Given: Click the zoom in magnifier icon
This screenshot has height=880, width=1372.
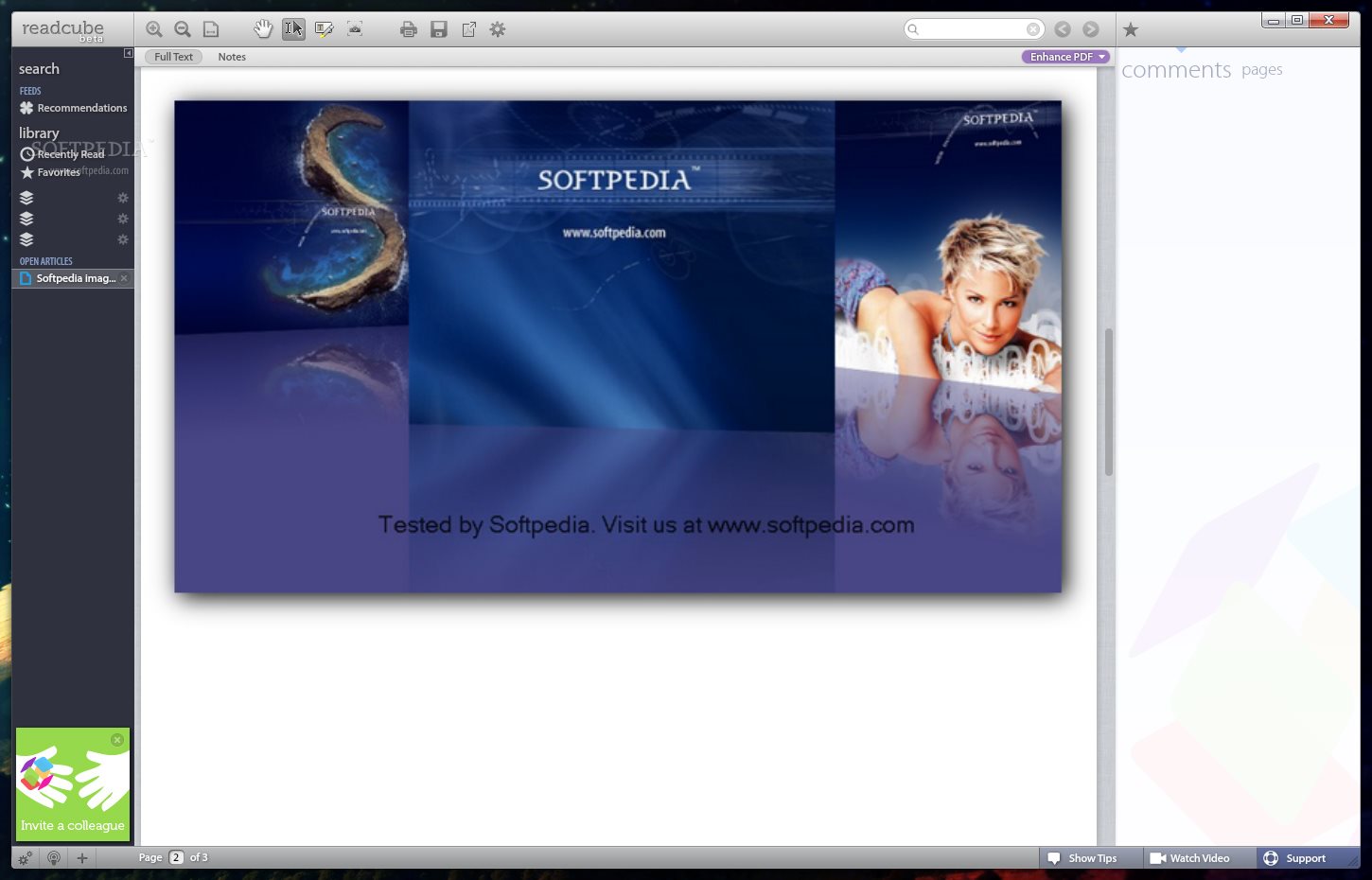Looking at the screenshot, I should 154,29.
